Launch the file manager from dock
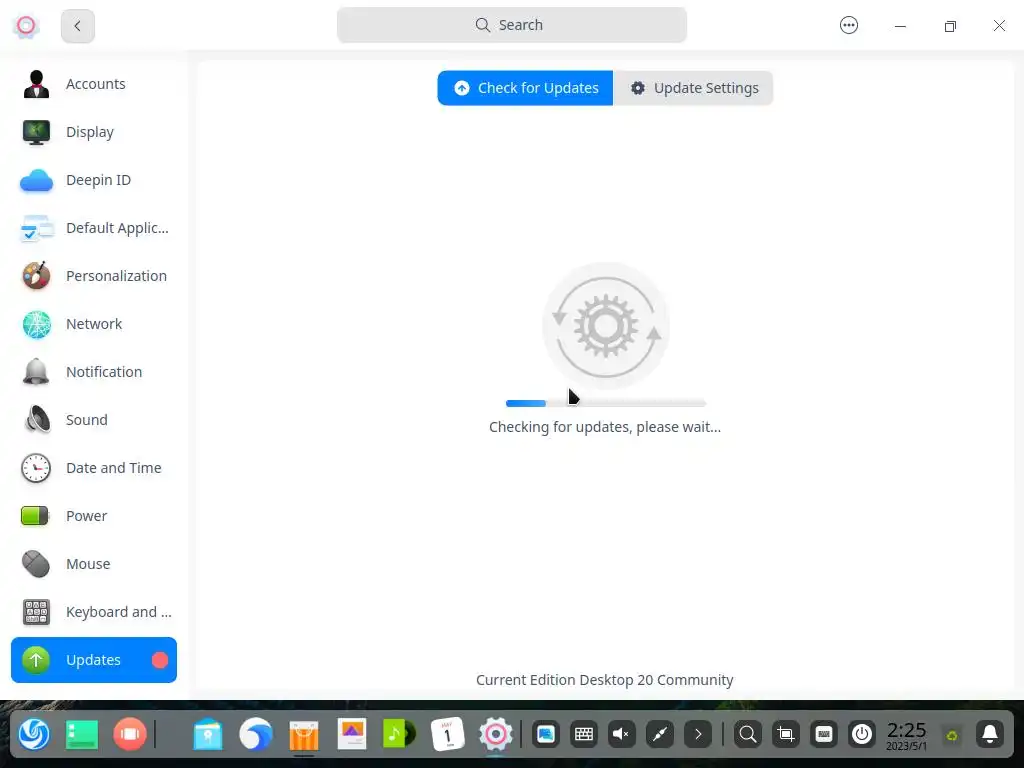 (x=208, y=734)
